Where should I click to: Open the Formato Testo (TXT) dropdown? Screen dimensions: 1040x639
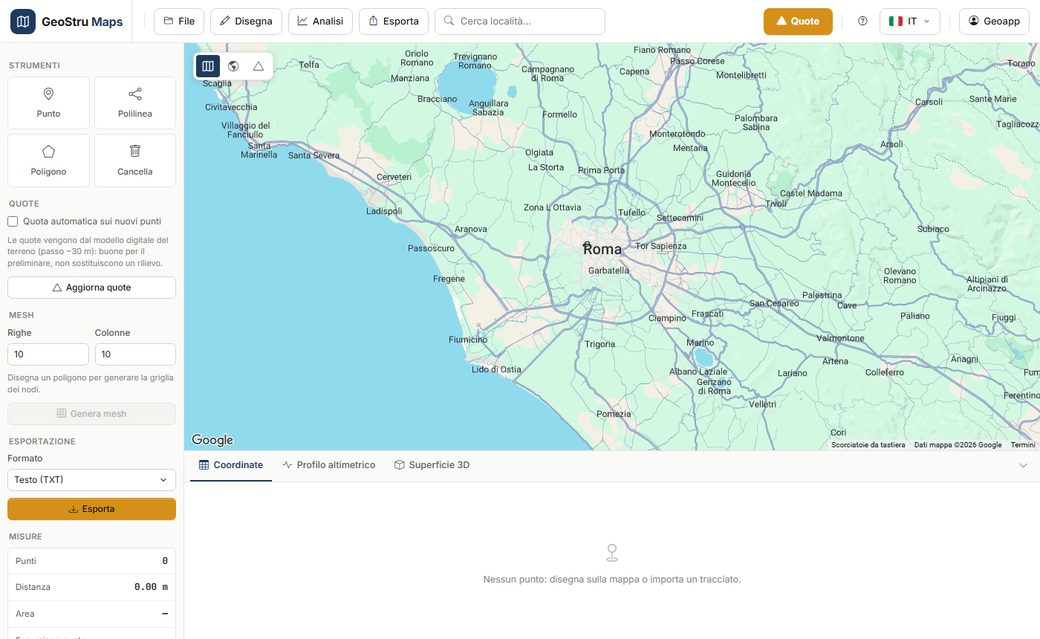tap(92, 480)
